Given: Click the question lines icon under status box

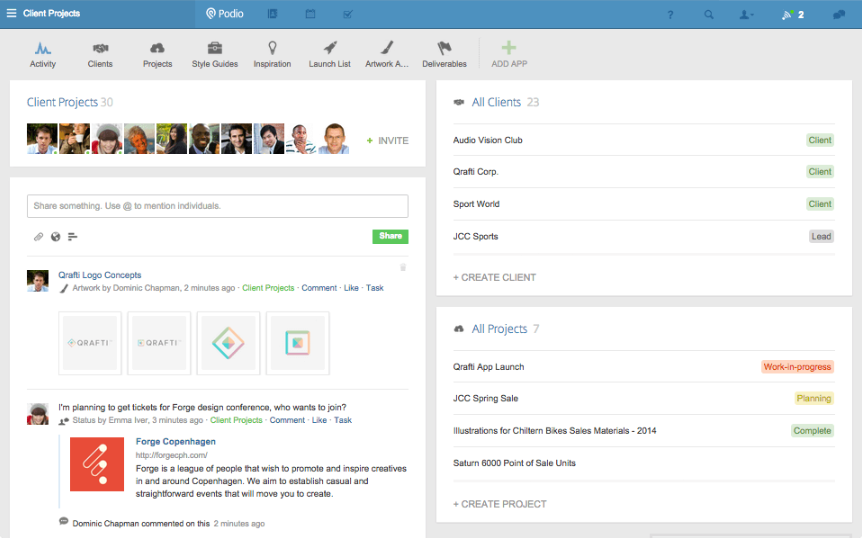Looking at the screenshot, I should click(73, 237).
